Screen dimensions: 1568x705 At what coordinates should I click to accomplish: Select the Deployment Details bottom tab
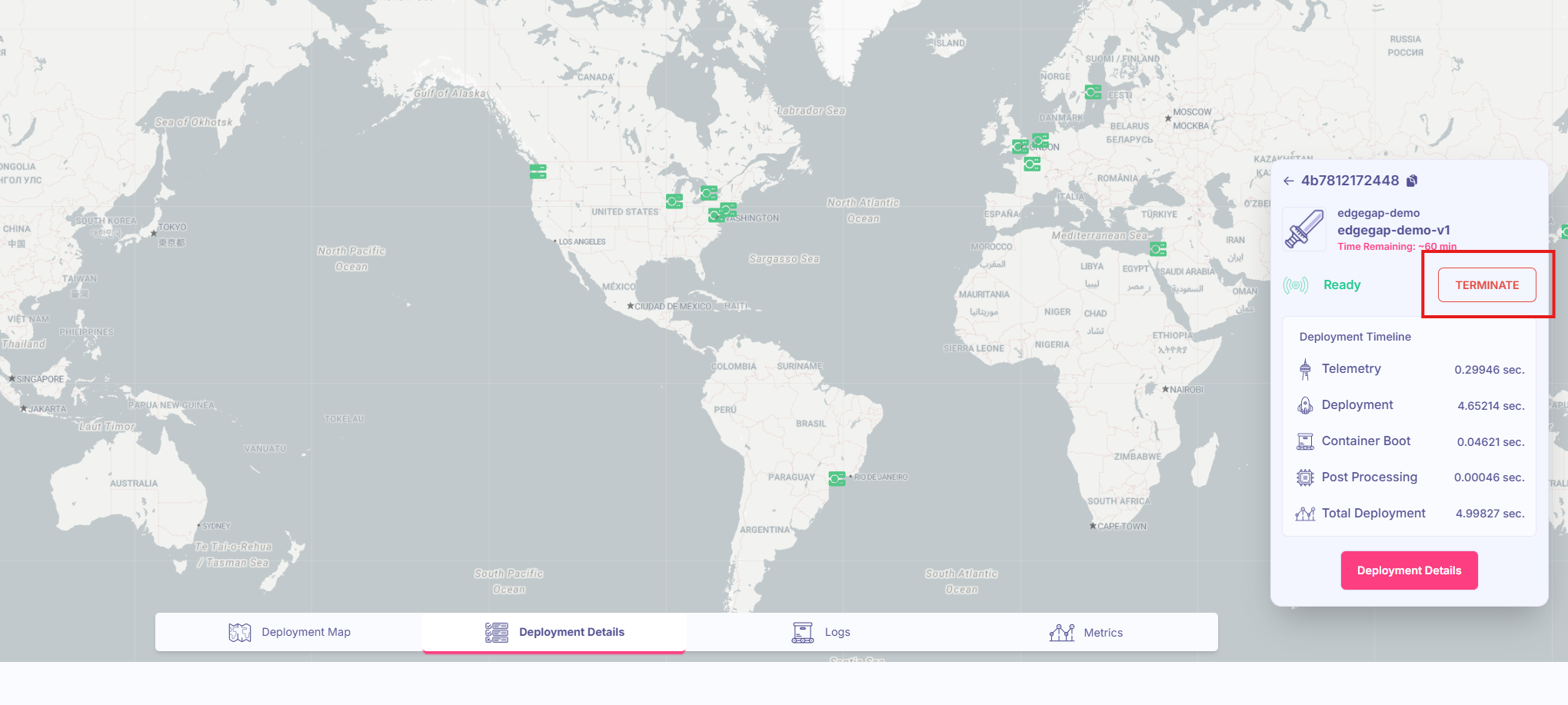coord(554,632)
